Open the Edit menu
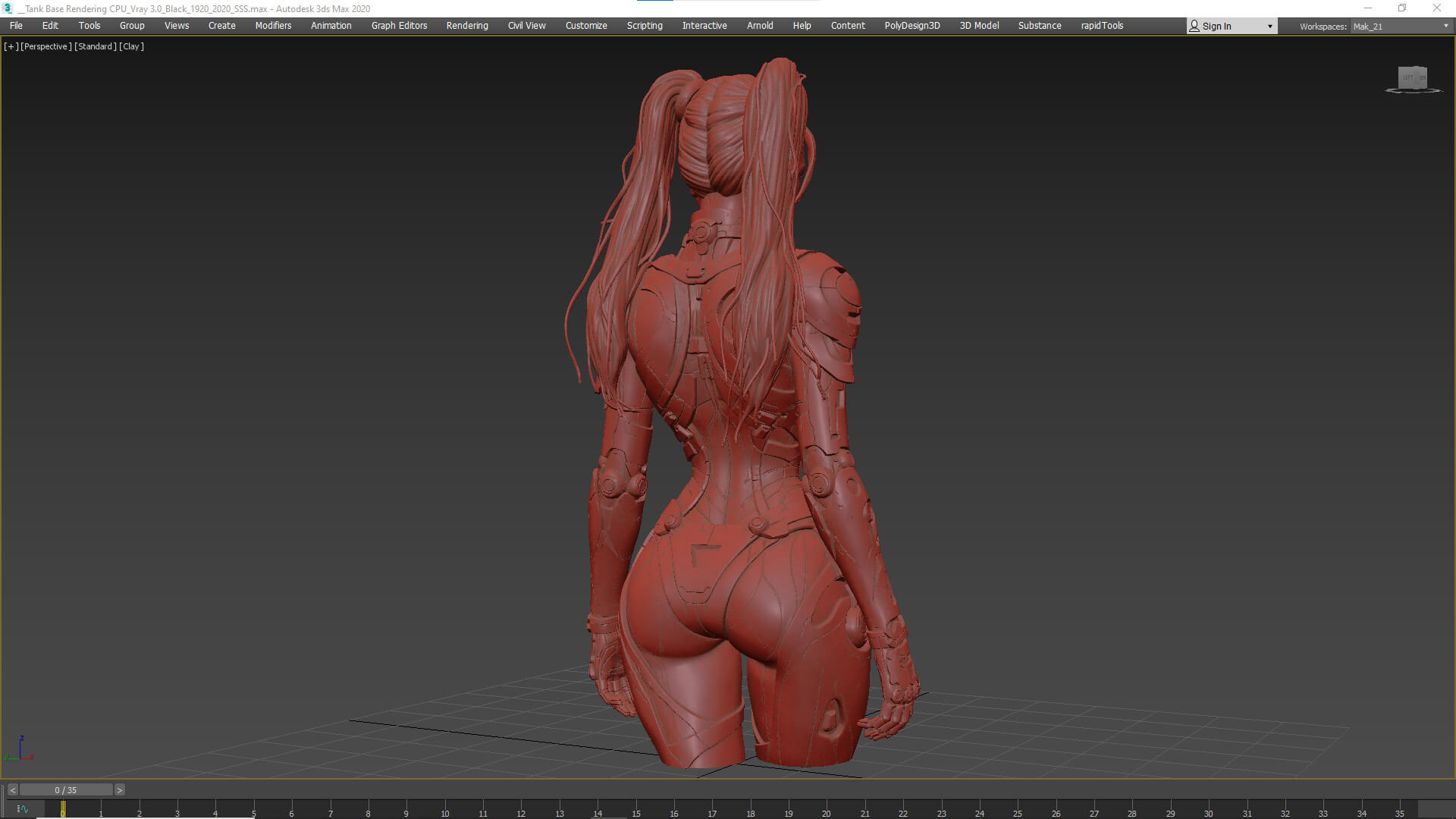 (x=50, y=26)
